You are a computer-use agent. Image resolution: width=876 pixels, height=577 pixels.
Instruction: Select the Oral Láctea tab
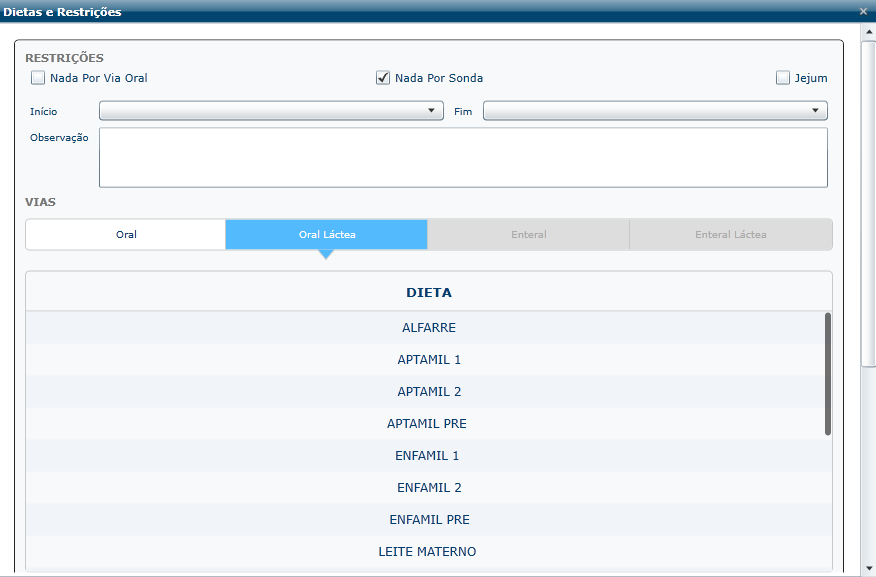pyautogui.click(x=327, y=235)
